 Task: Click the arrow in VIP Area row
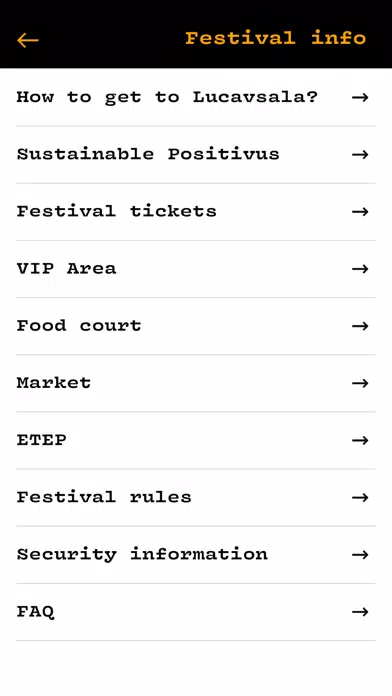pyautogui.click(x=360, y=269)
